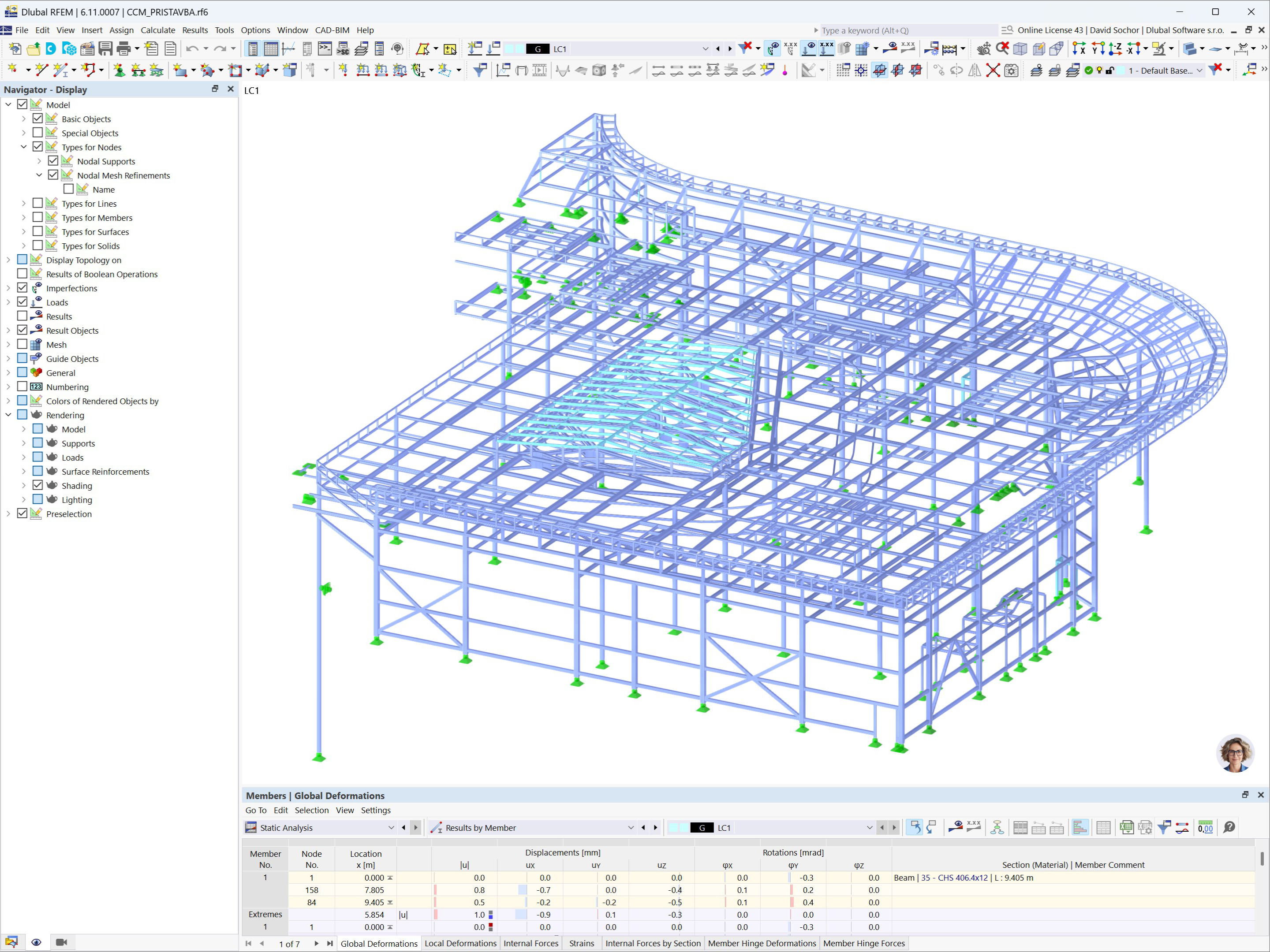
Task: Open the Results by Member dropdown
Action: 631,827
